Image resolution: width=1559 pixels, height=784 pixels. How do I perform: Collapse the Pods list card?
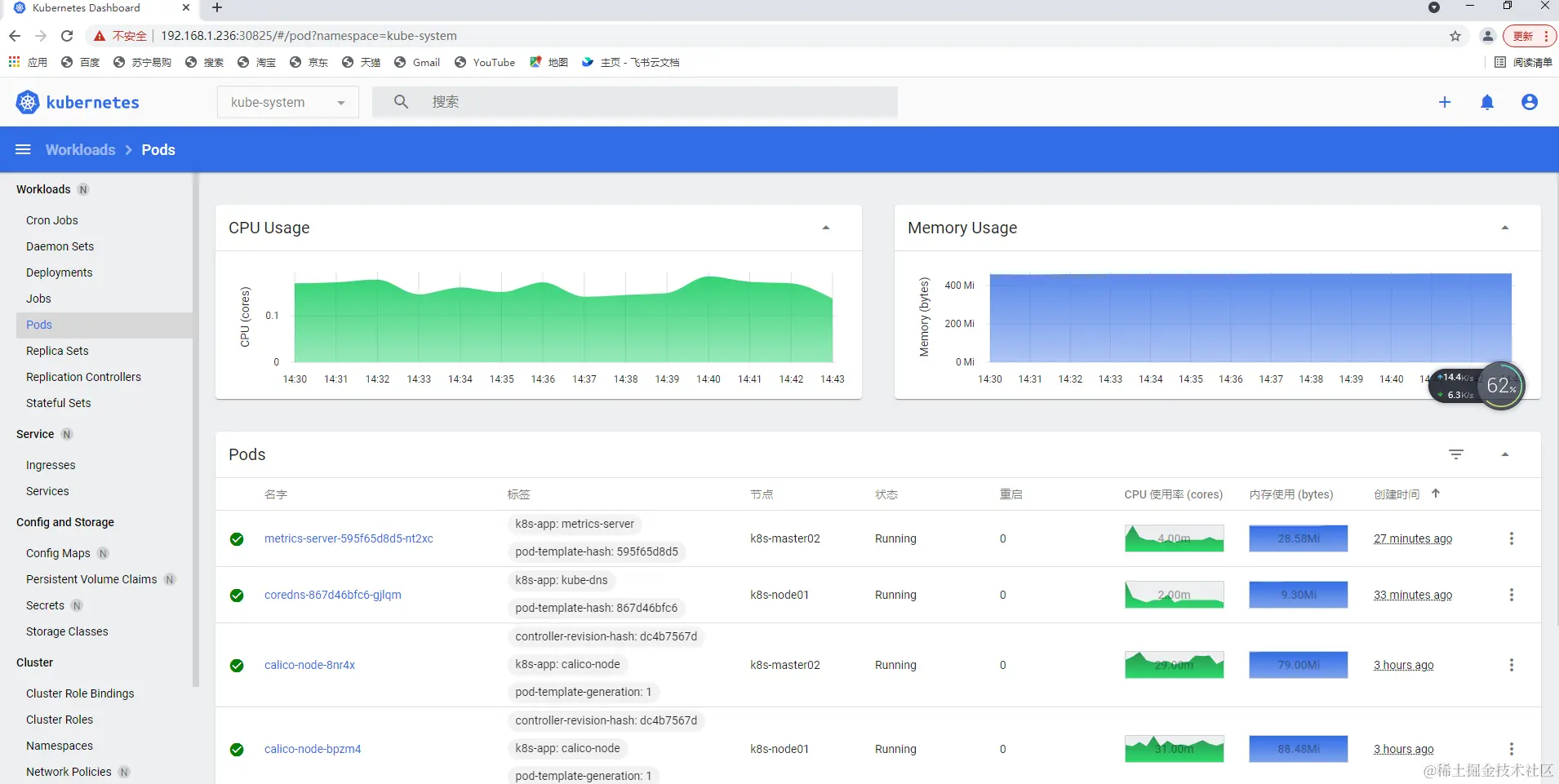[1505, 454]
